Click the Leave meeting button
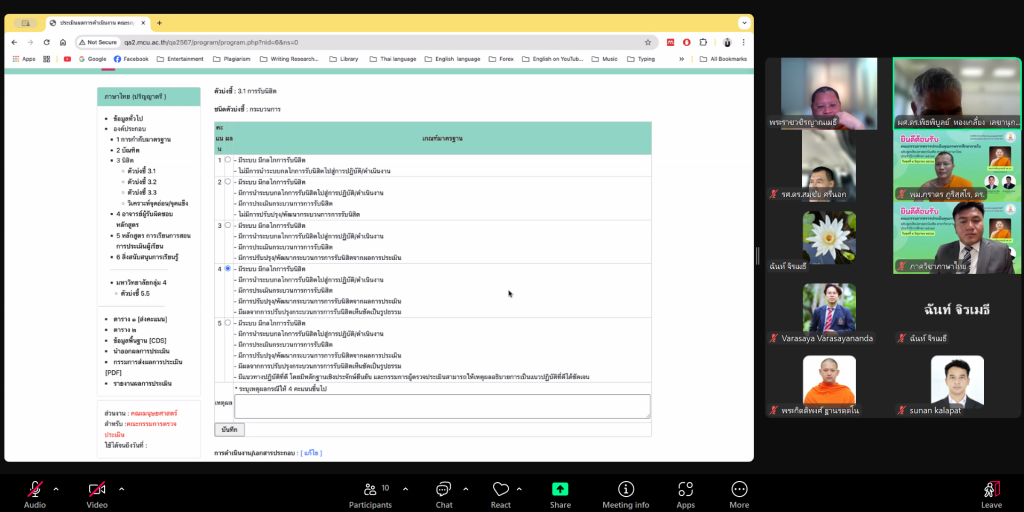1024x512 pixels. coord(991,494)
